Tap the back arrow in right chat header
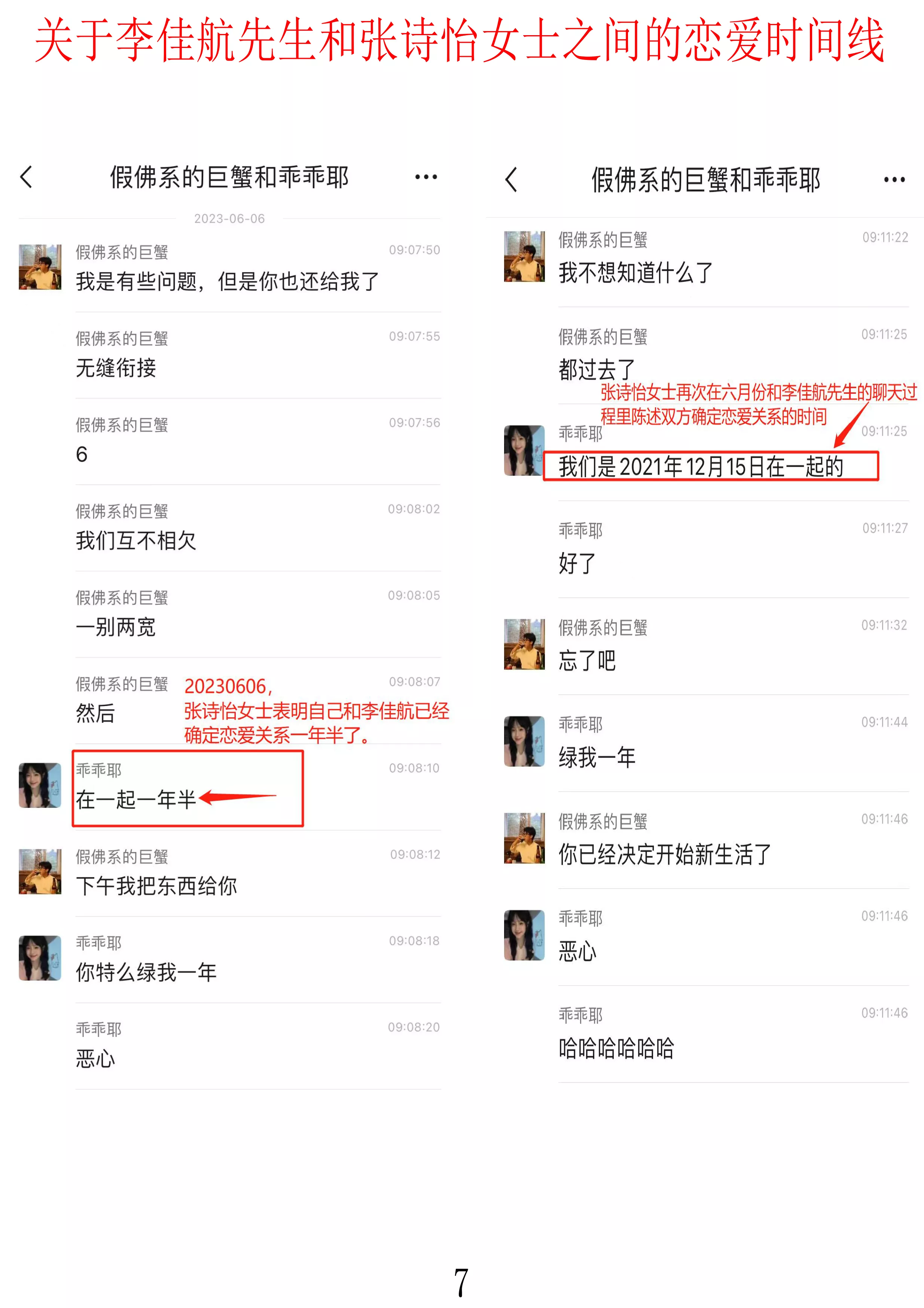This screenshot has width=924, height=1308. [511, 179]
